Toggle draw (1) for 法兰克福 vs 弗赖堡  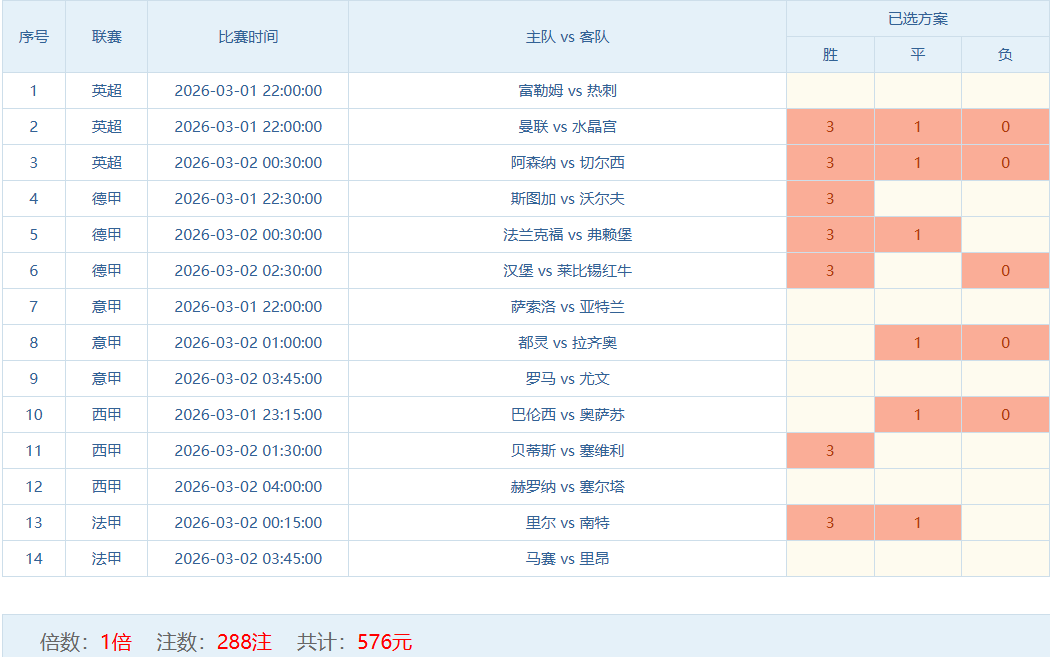click(918, 235)
